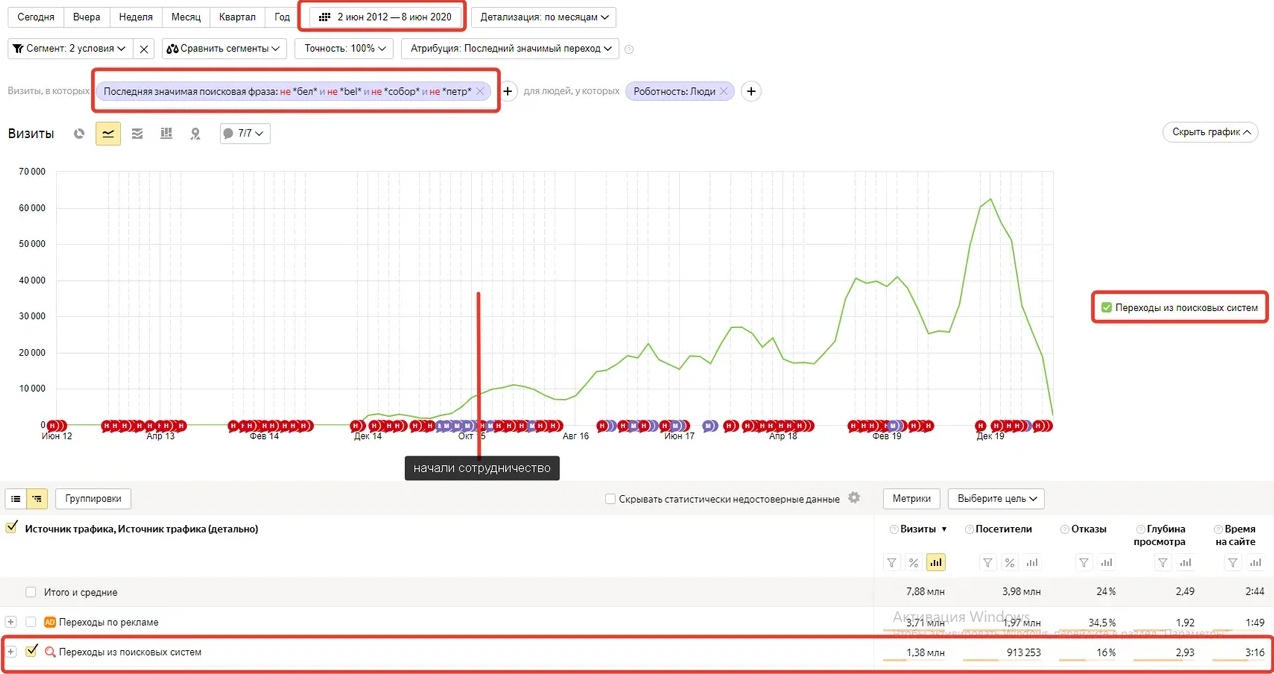
Task: Open the help icon next to Визиты
Action: (x=894, y=529)
